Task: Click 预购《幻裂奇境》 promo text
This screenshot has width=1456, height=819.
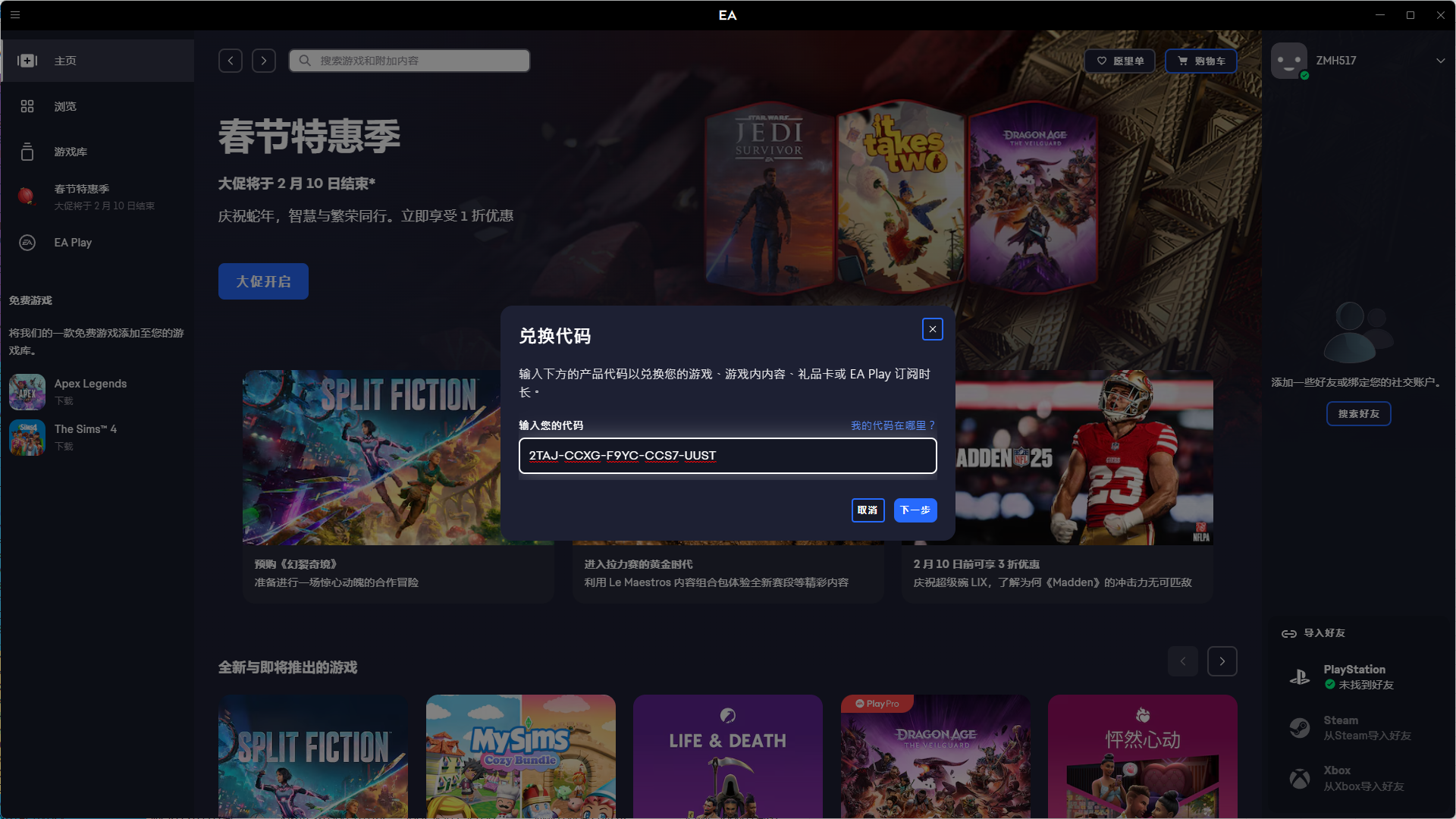Action: click(x=296, y=564)
